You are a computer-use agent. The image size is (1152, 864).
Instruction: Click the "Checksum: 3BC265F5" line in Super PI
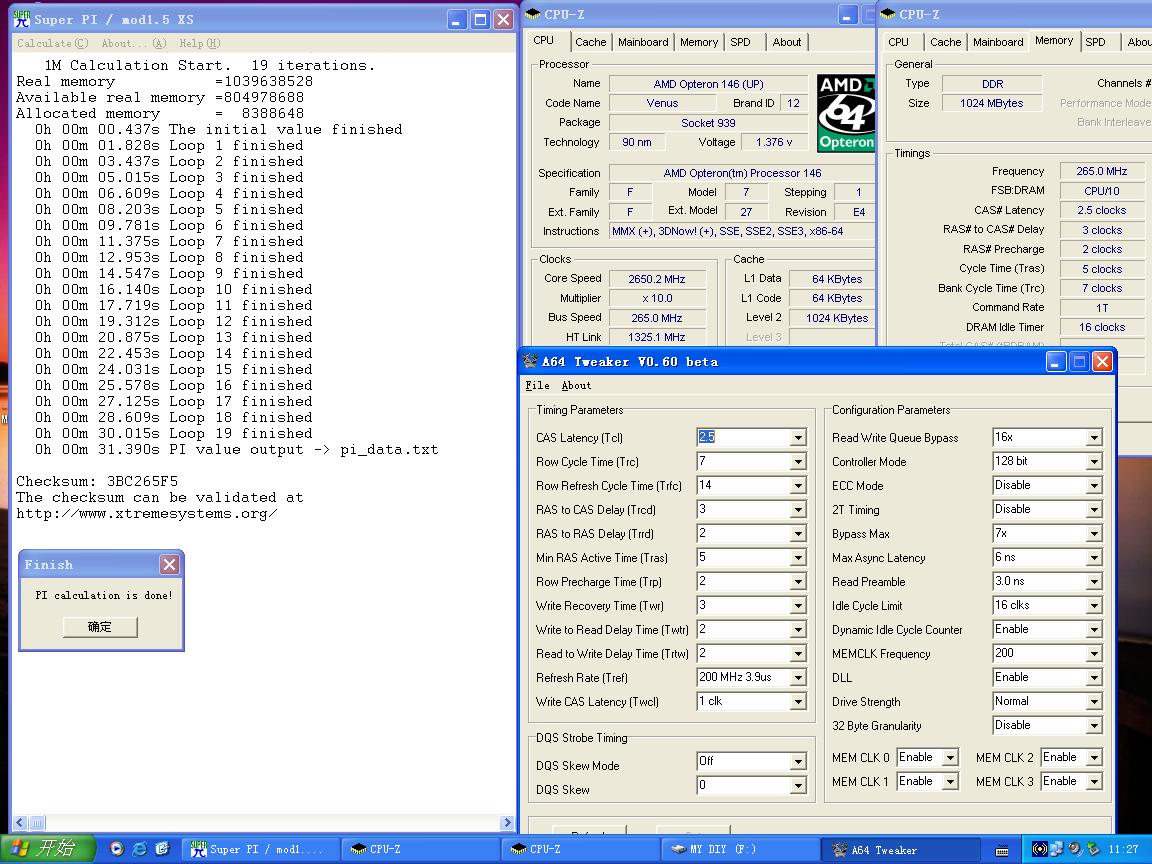(x=97, y=482)
